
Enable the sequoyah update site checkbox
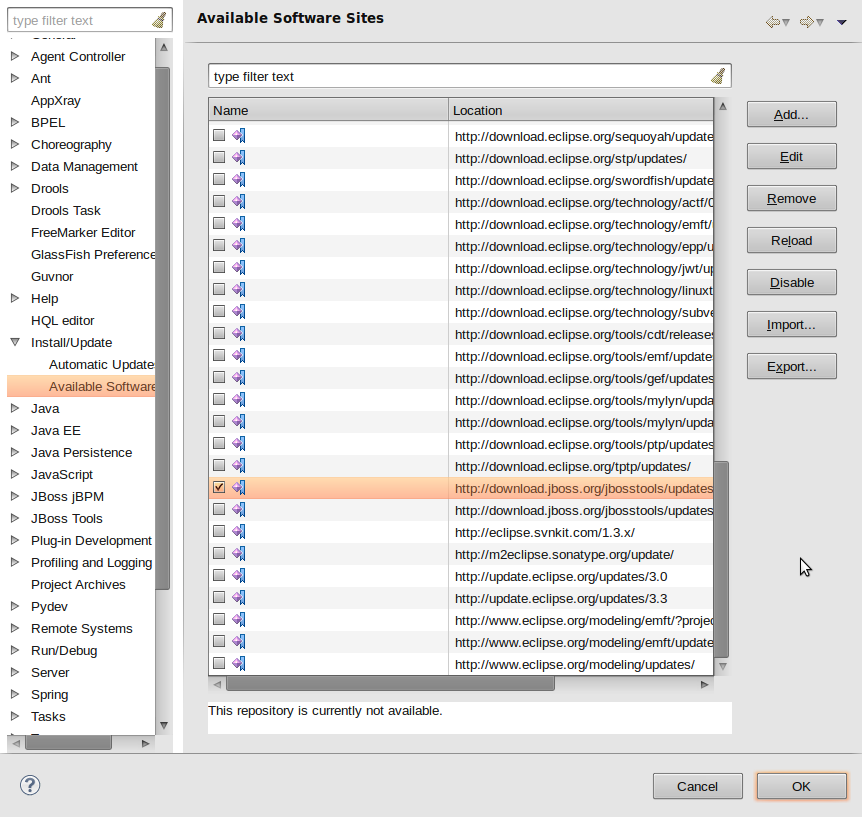point(219,135)
